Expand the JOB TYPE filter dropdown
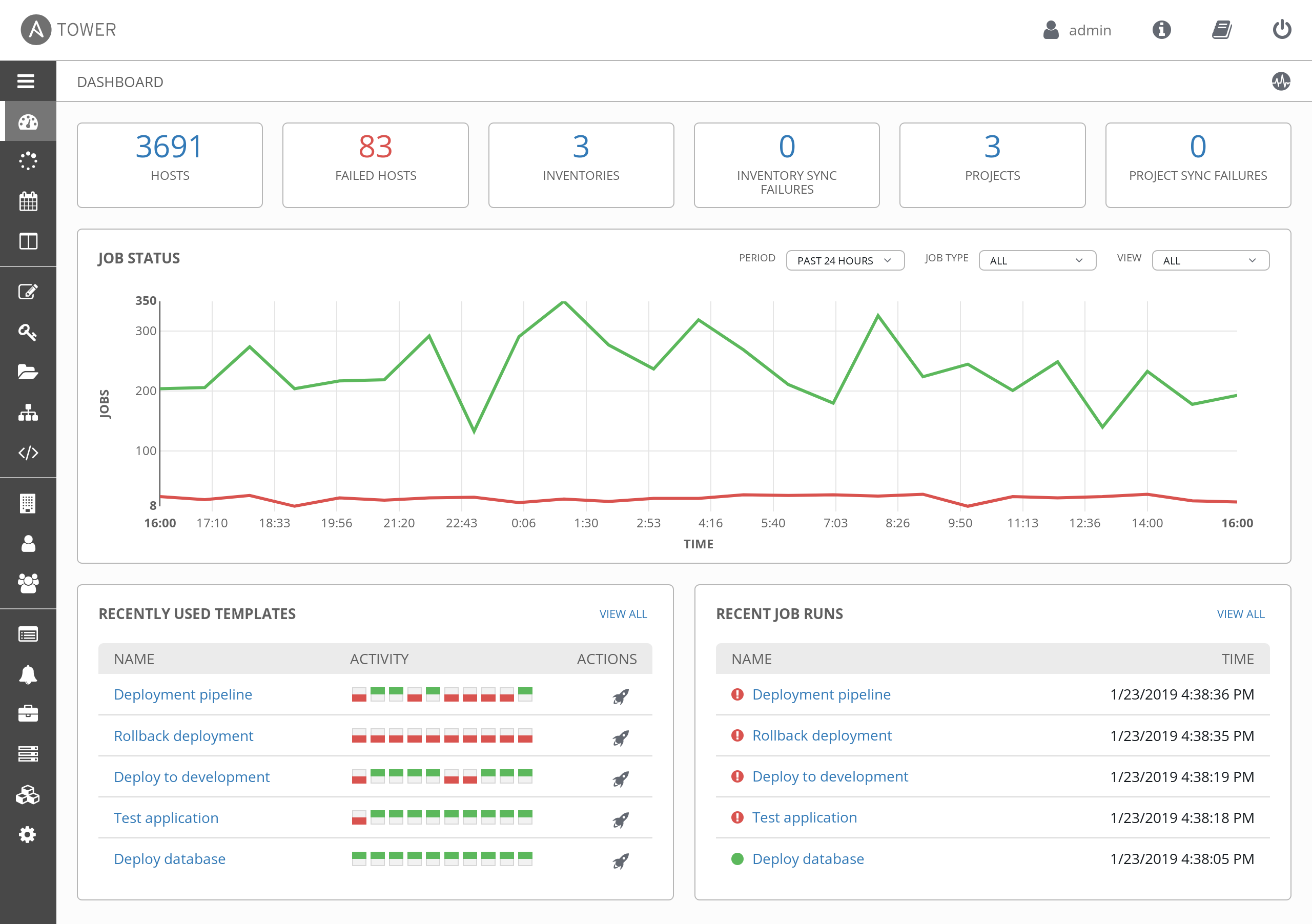Viewport: 1312px width, 924px height. click(1034, 261)
